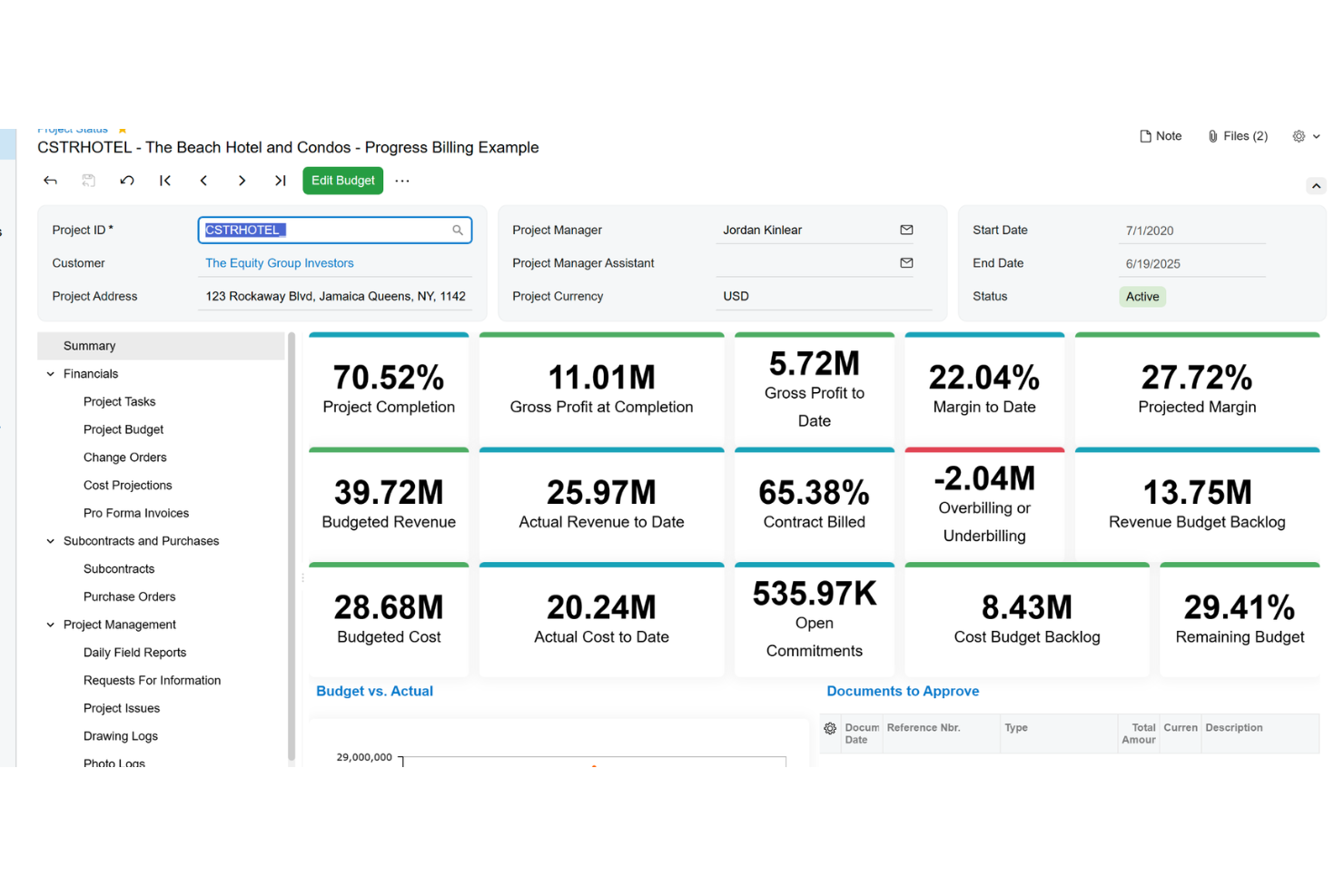
Task: Open The Equity Group Investors customer link
Action: [x=279, y=262]
